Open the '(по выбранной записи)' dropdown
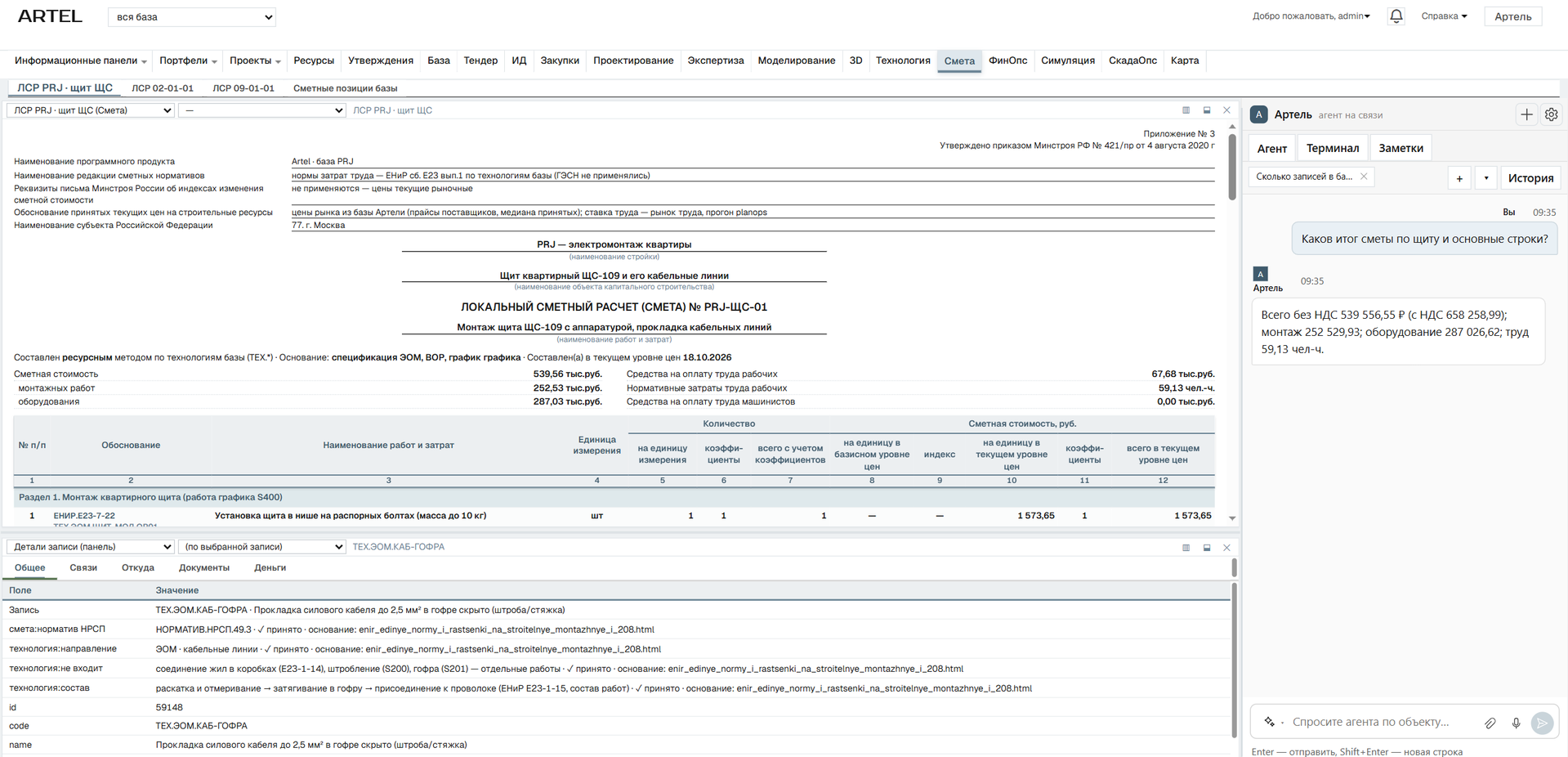 262,547
